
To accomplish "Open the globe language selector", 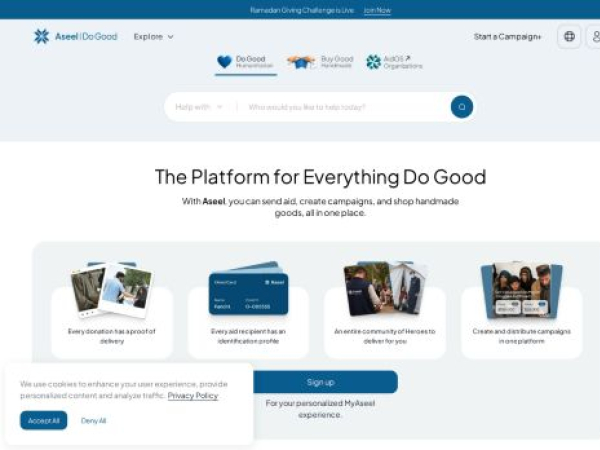I will click(x=569, y=36).
